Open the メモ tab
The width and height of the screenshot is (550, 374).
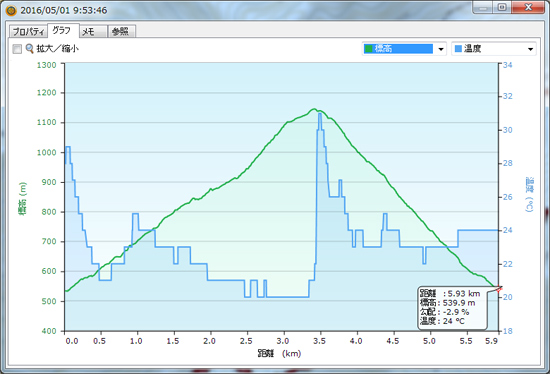click(x=93, y=32)
